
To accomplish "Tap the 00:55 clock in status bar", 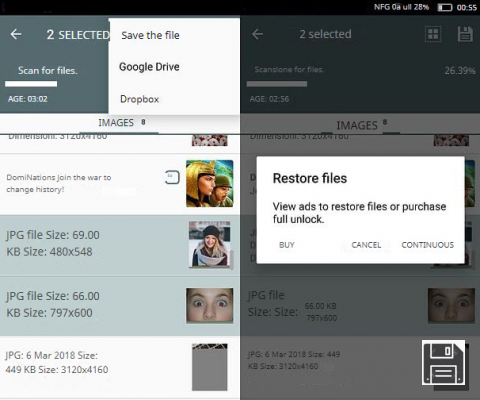I will [467, 7].
